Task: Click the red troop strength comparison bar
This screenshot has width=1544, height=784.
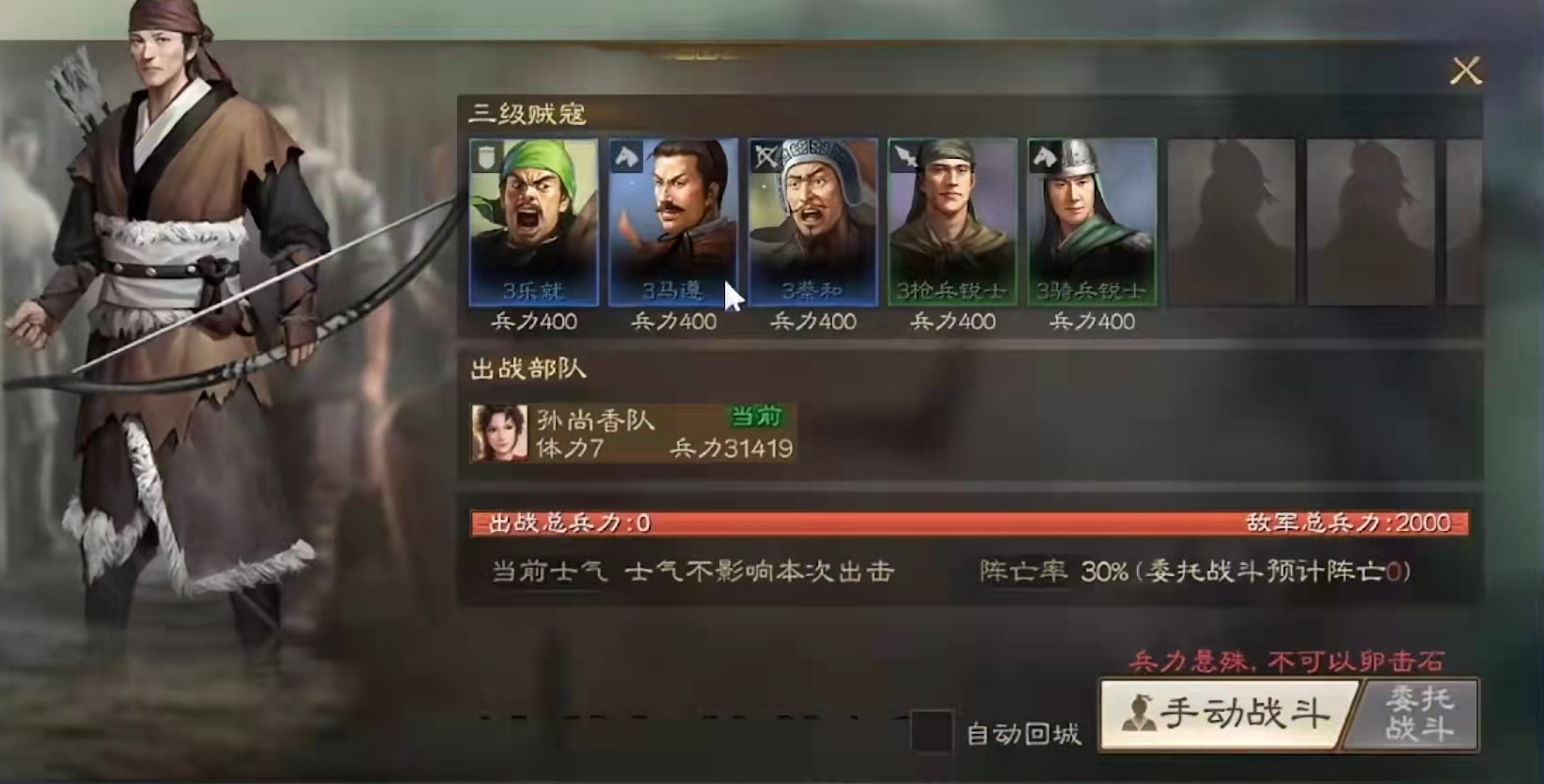Action: pyautogui.click(x=969, y=523)
